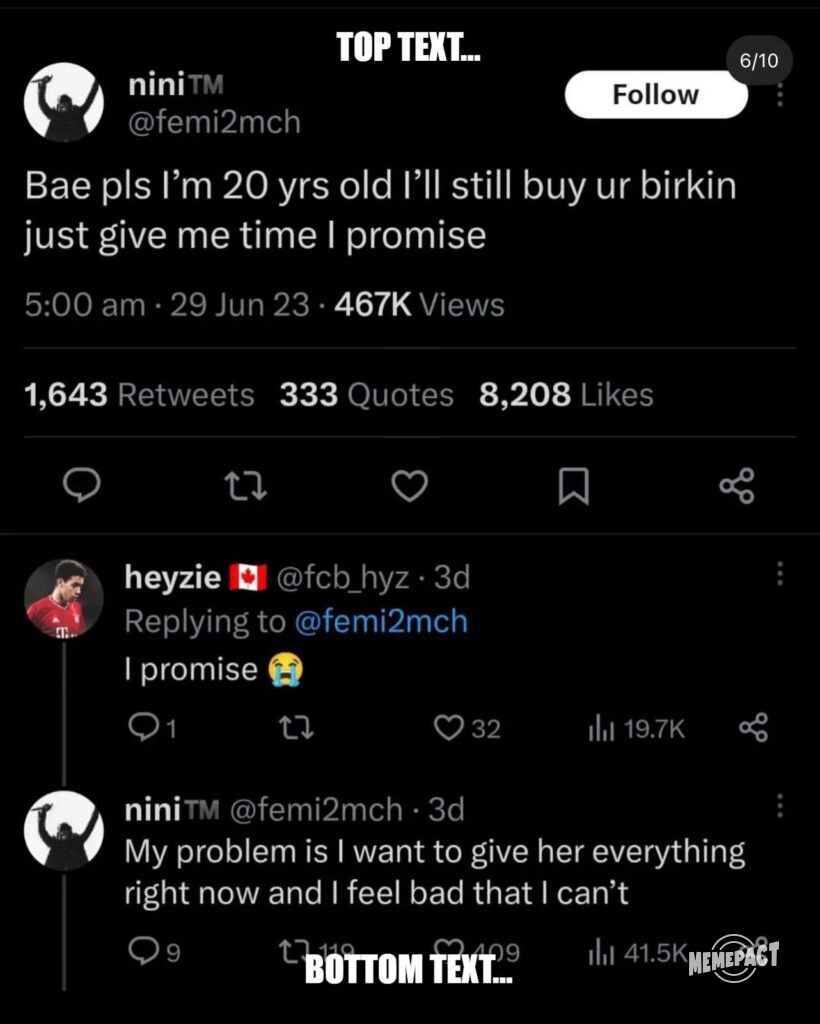View the 333 Quotes list
The width and height of the screenshot is (820, 1024).
pos(366,395)
